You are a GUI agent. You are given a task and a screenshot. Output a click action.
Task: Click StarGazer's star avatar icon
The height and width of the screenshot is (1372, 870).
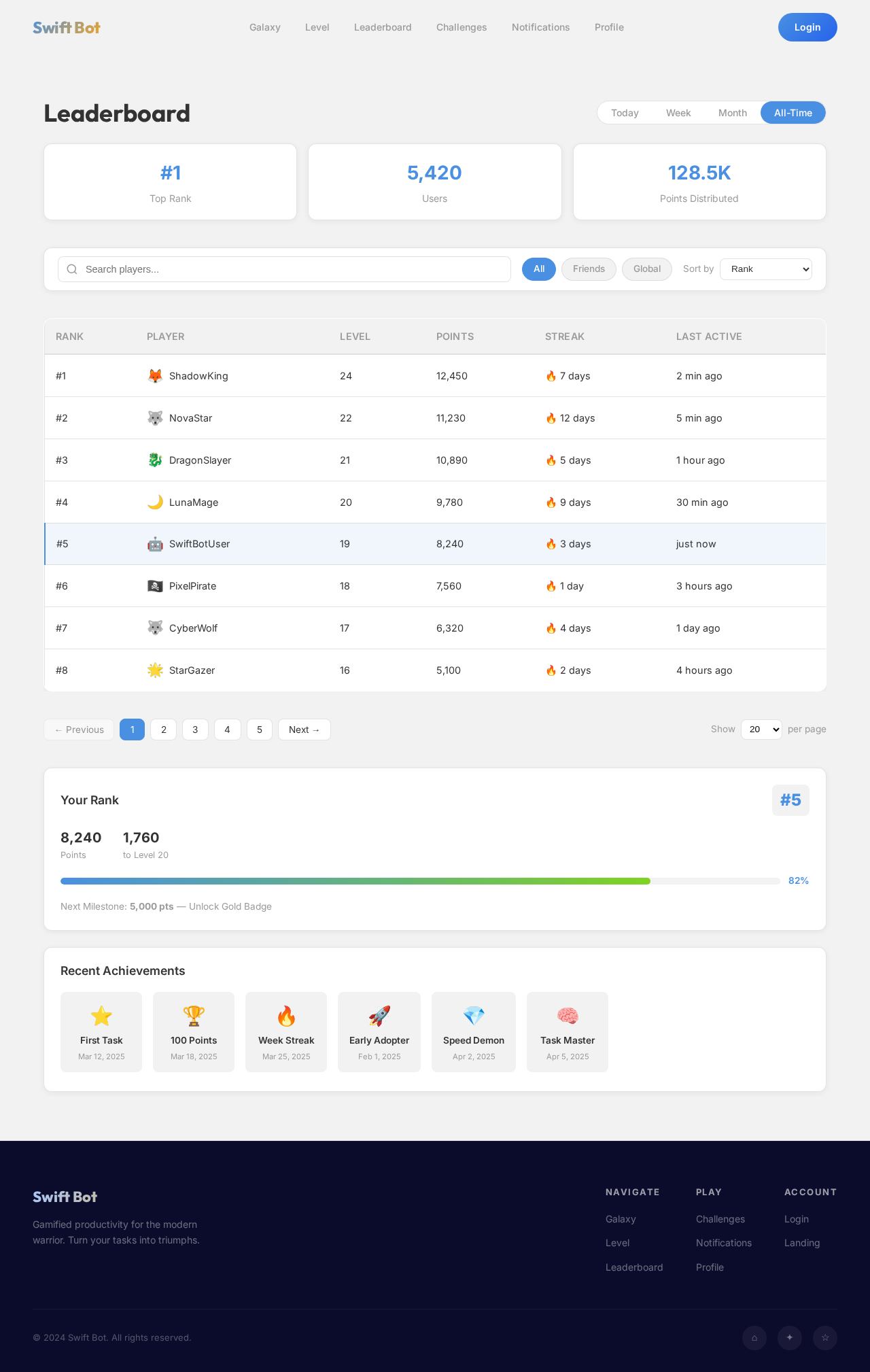[155, 670]
